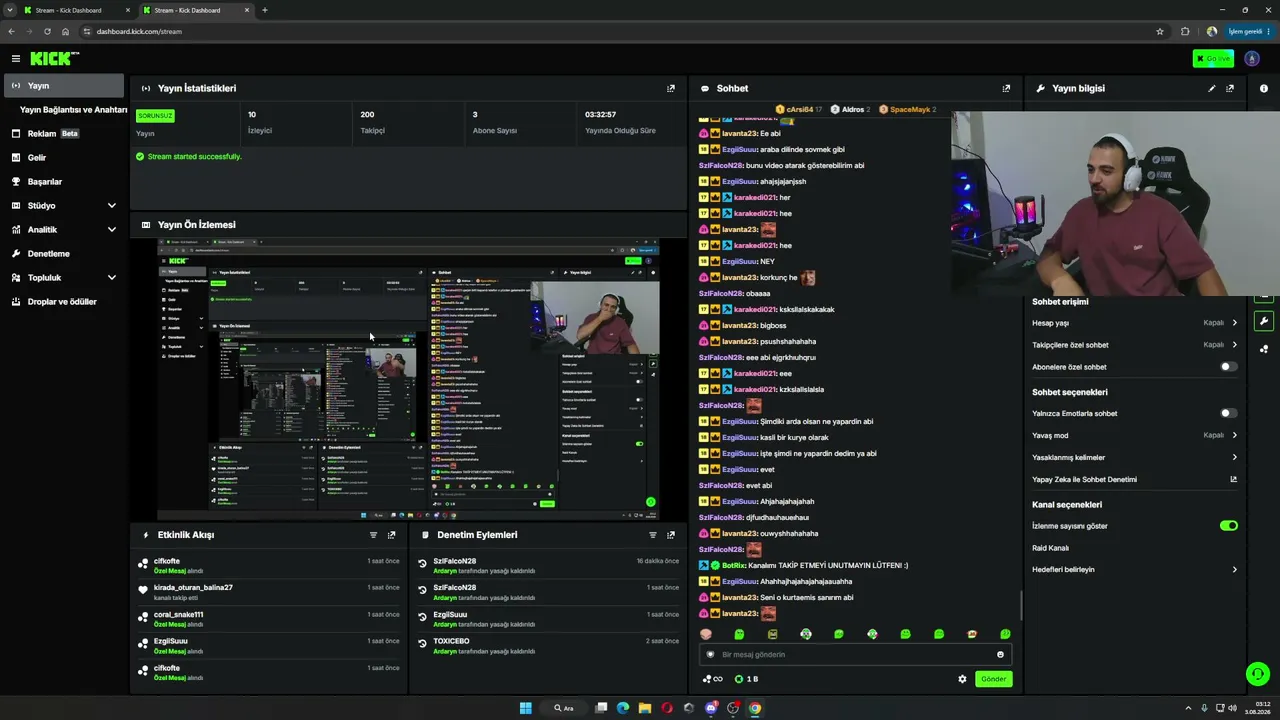Viewport: 1280px width, 720px height.
Task: Pop out the Sohbet chat panel
Action: click(x=1006, y=88)
